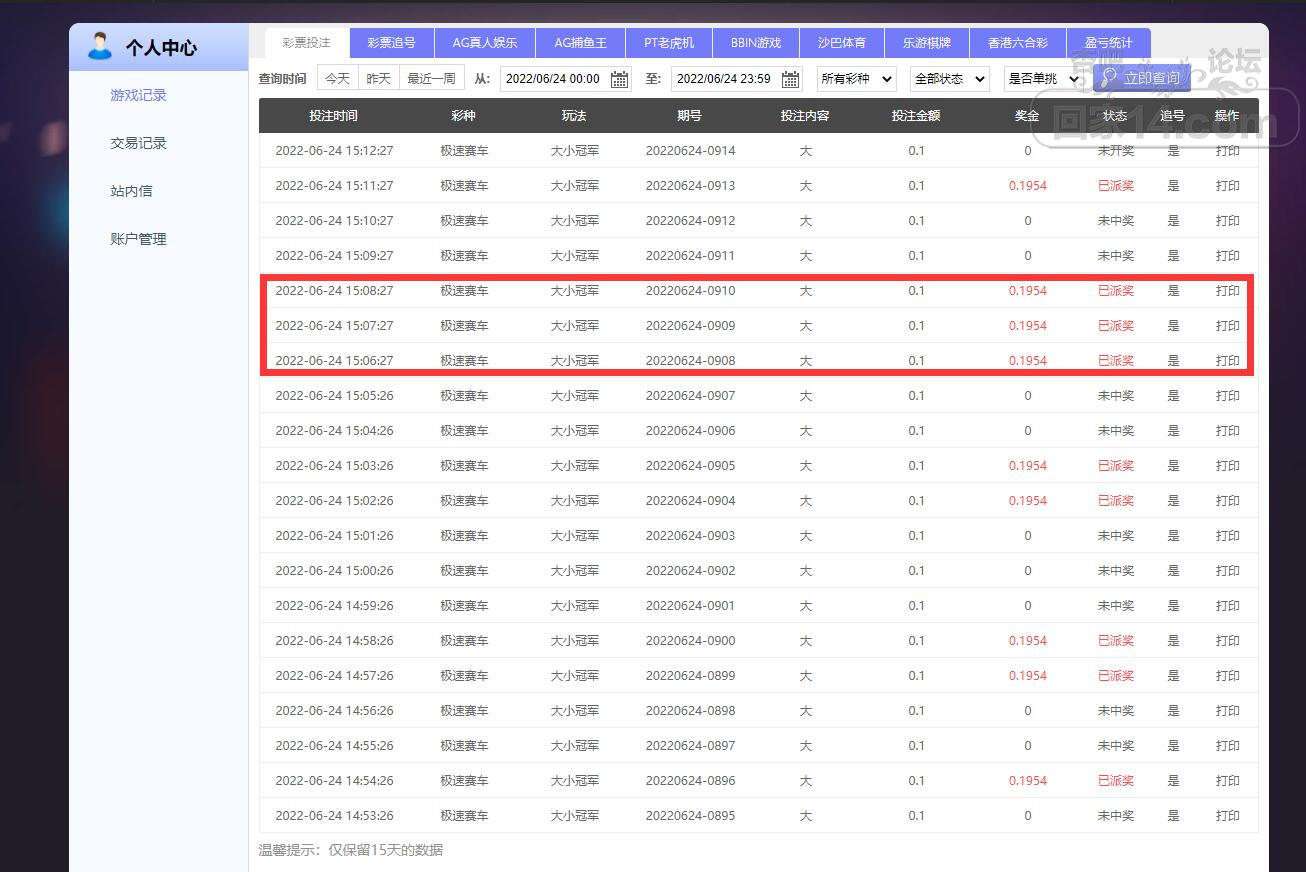Filter by 最近一周 time range
Image resolution: width=1306 pixels, height=872 pixels.
(431, 78)
